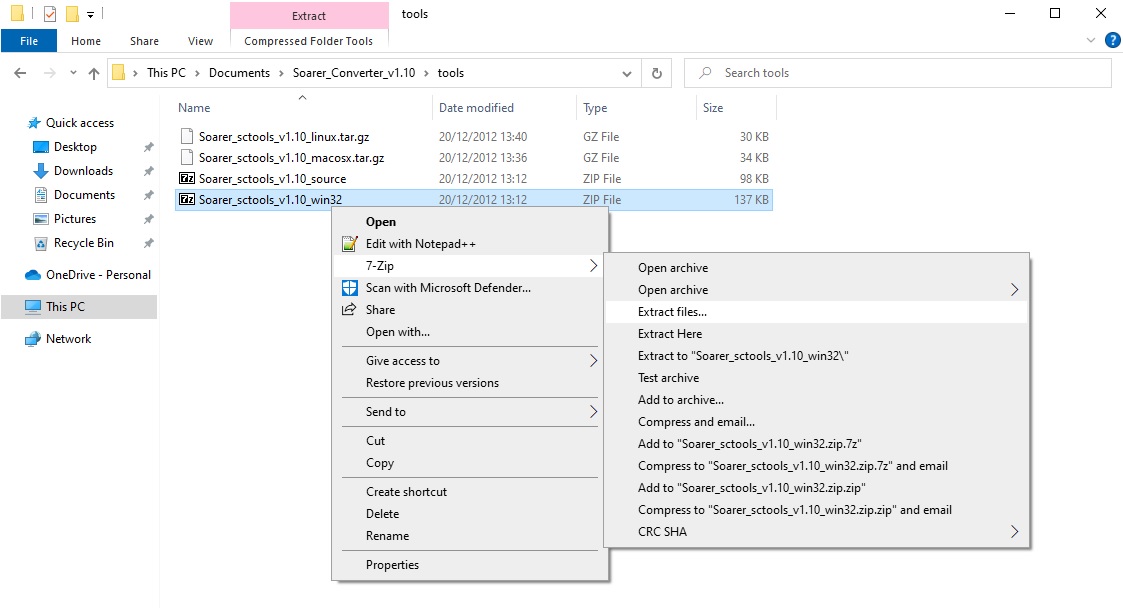Image resolution: width=1123 pixels, height=608 pixels.
Task: Unpin Pictures from Quick access
Action: (x=148, y=219)
